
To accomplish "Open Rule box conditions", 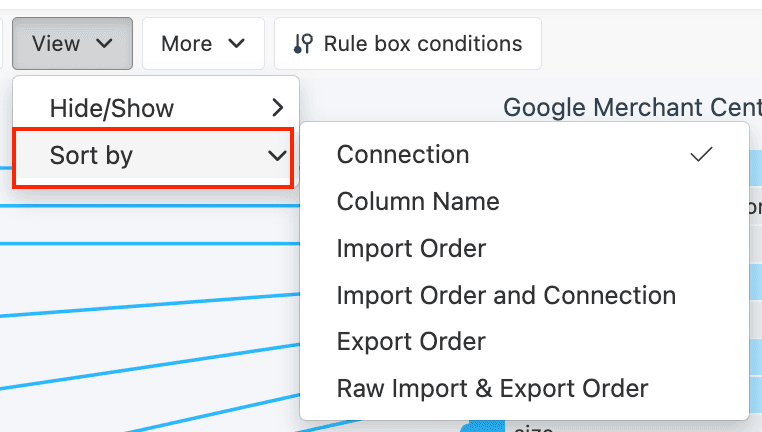I will (422, 44).
